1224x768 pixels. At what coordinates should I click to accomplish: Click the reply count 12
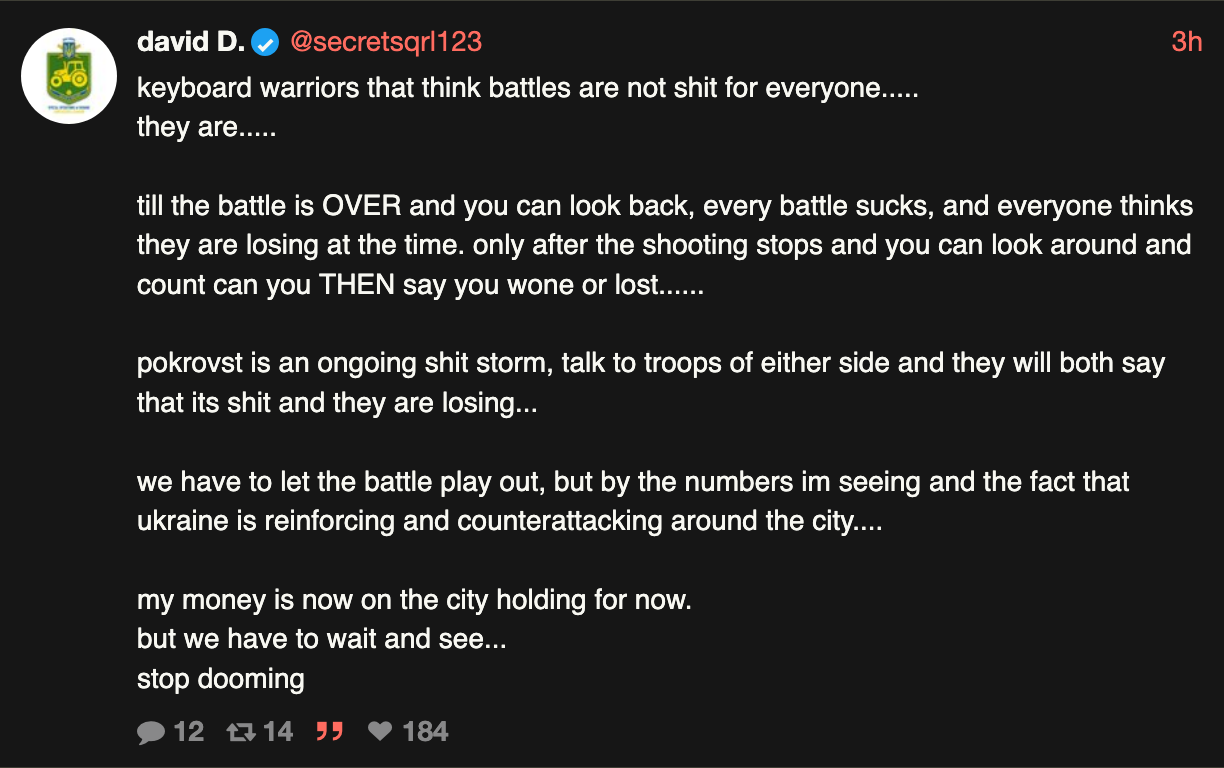pos(188,733)
